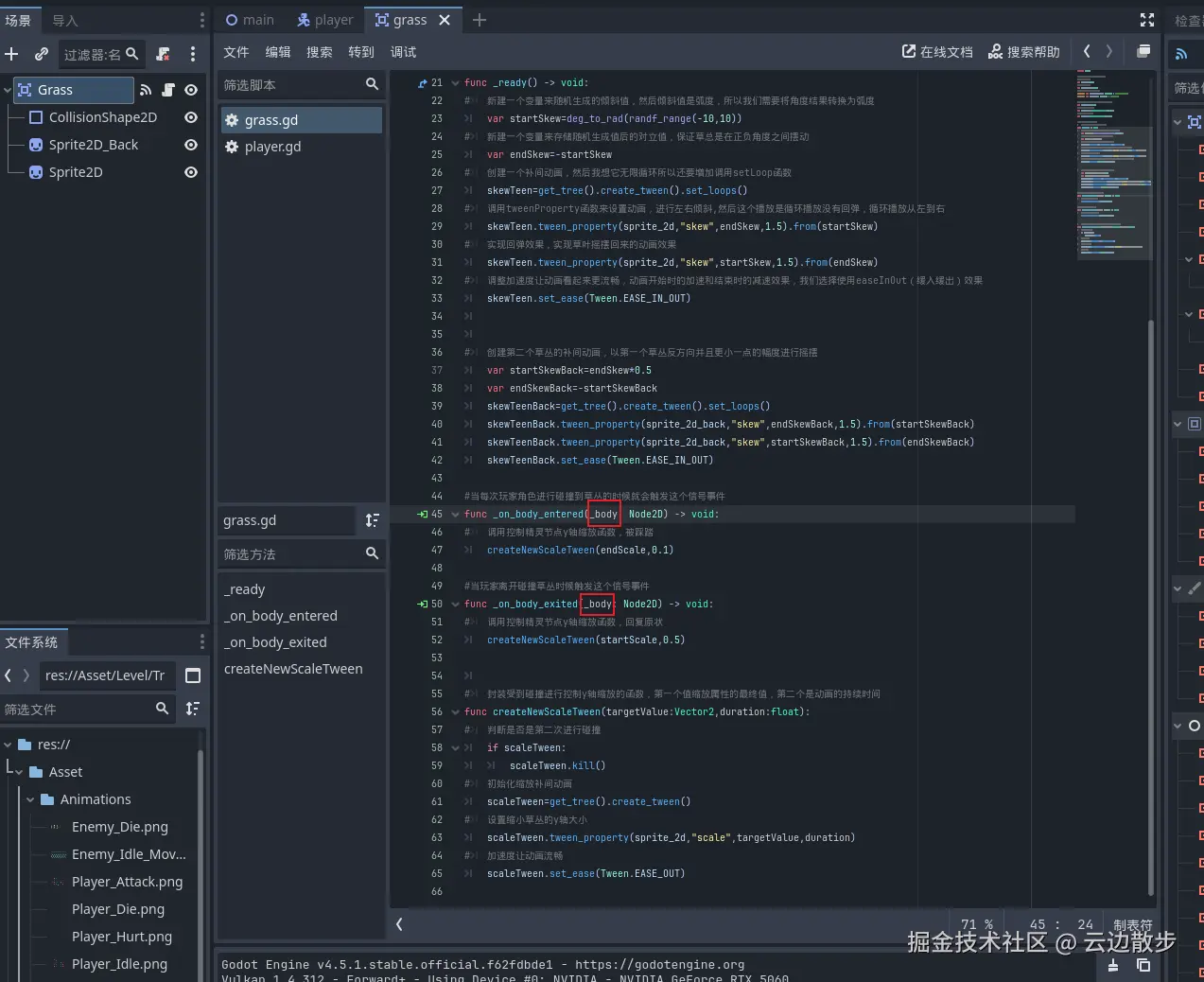Click the signal icon on Grass node
Viewport: 1204px width, 982px height.
click(x=146, y=90)
